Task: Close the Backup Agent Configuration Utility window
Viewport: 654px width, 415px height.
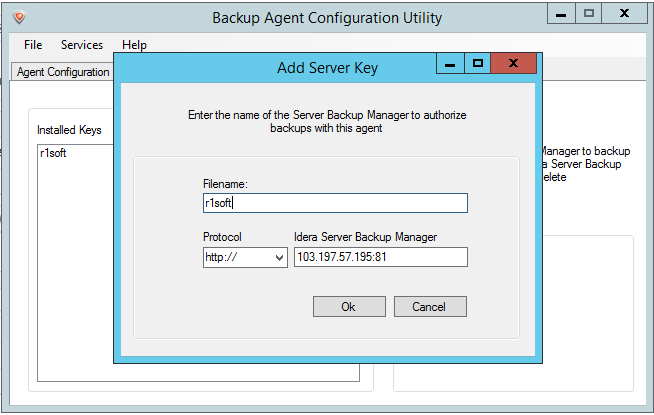Action: (625, 14)
